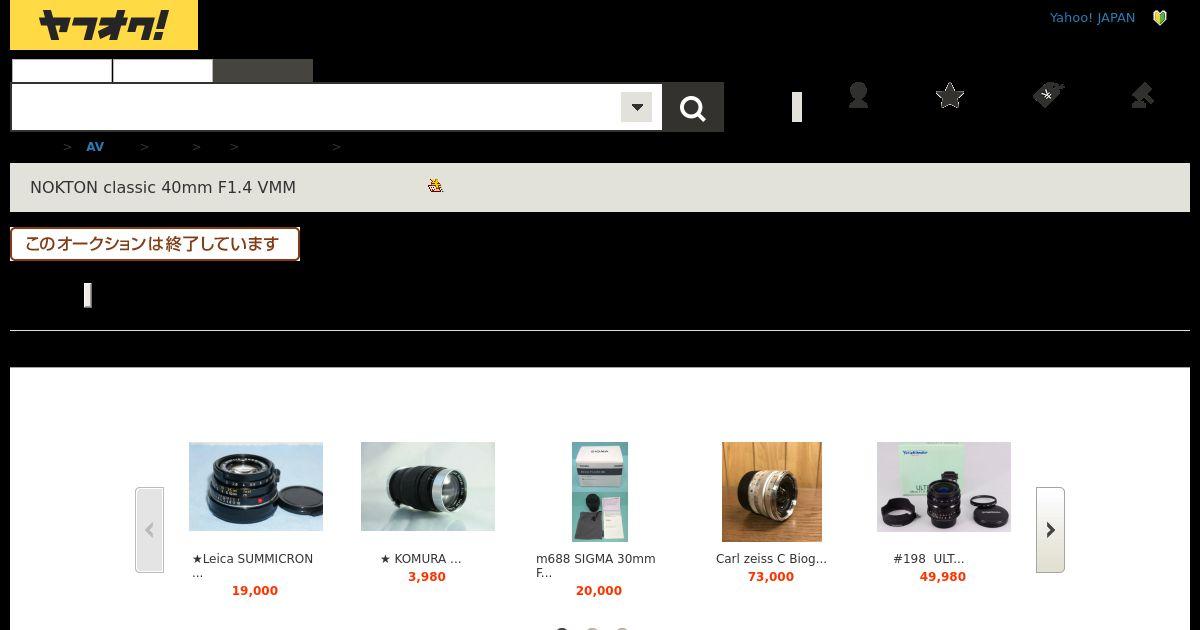Show previous carousel items with left arrow
Screen dimensions: 1200x630
click(149, 530)
